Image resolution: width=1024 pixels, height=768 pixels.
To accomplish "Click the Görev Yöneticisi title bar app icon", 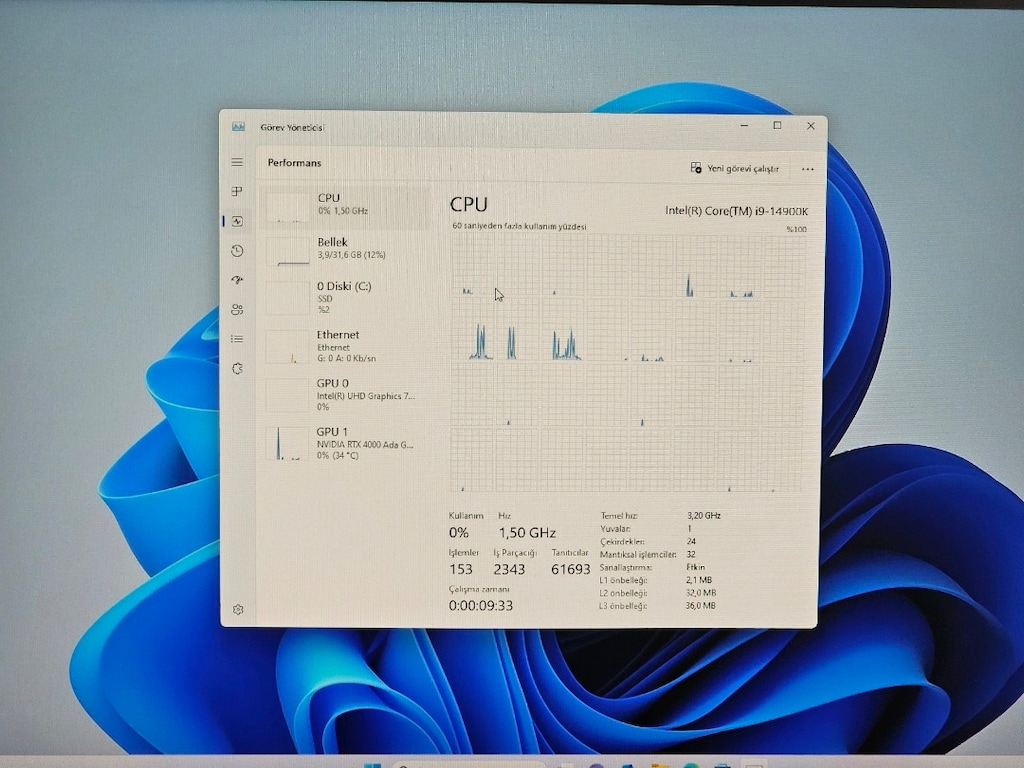I will click(x=238, y=127).
